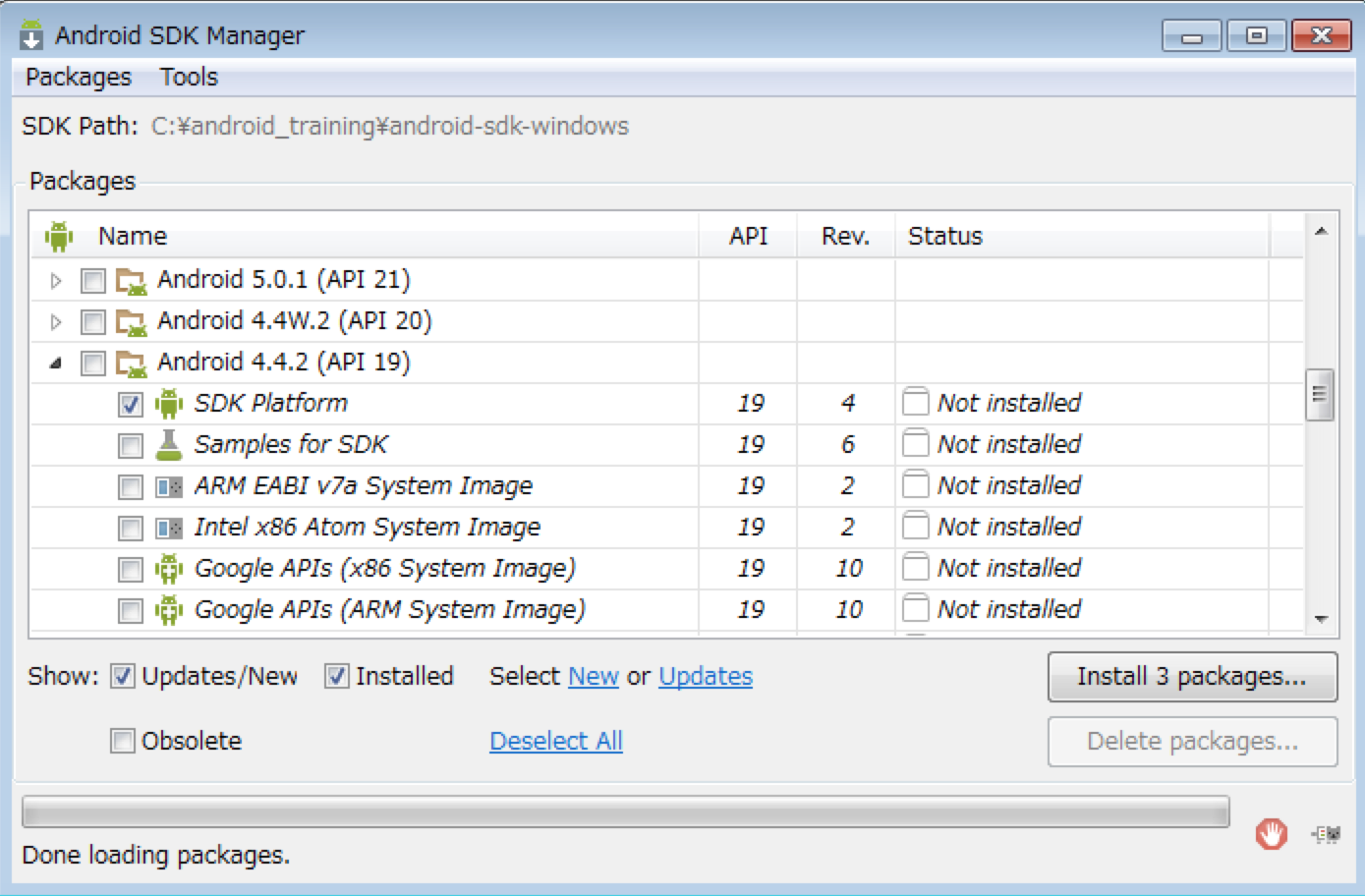This screenshot has height=896, width=1365.
Task: Click the package list scrollbar thumb
Action: (x=1320, y=394)
